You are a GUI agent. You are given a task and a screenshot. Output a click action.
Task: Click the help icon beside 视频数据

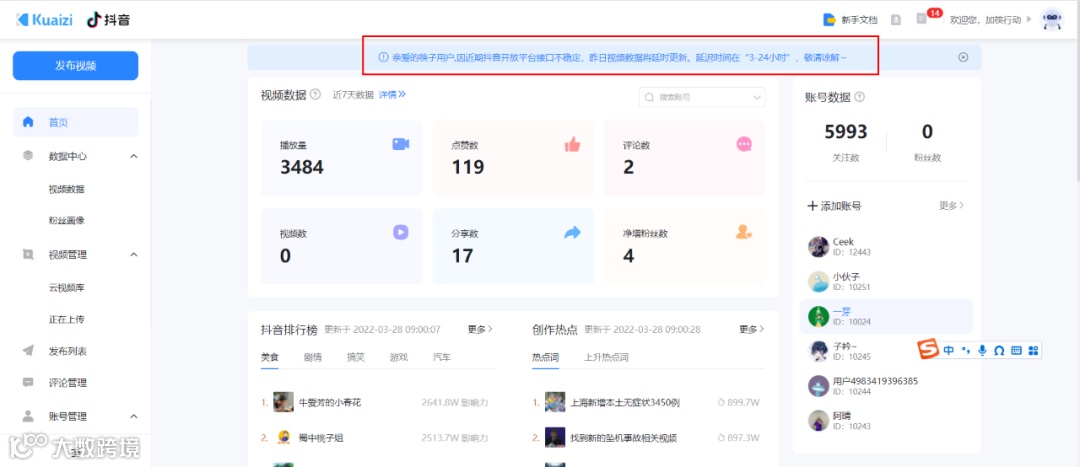click(x=315, y=94)
